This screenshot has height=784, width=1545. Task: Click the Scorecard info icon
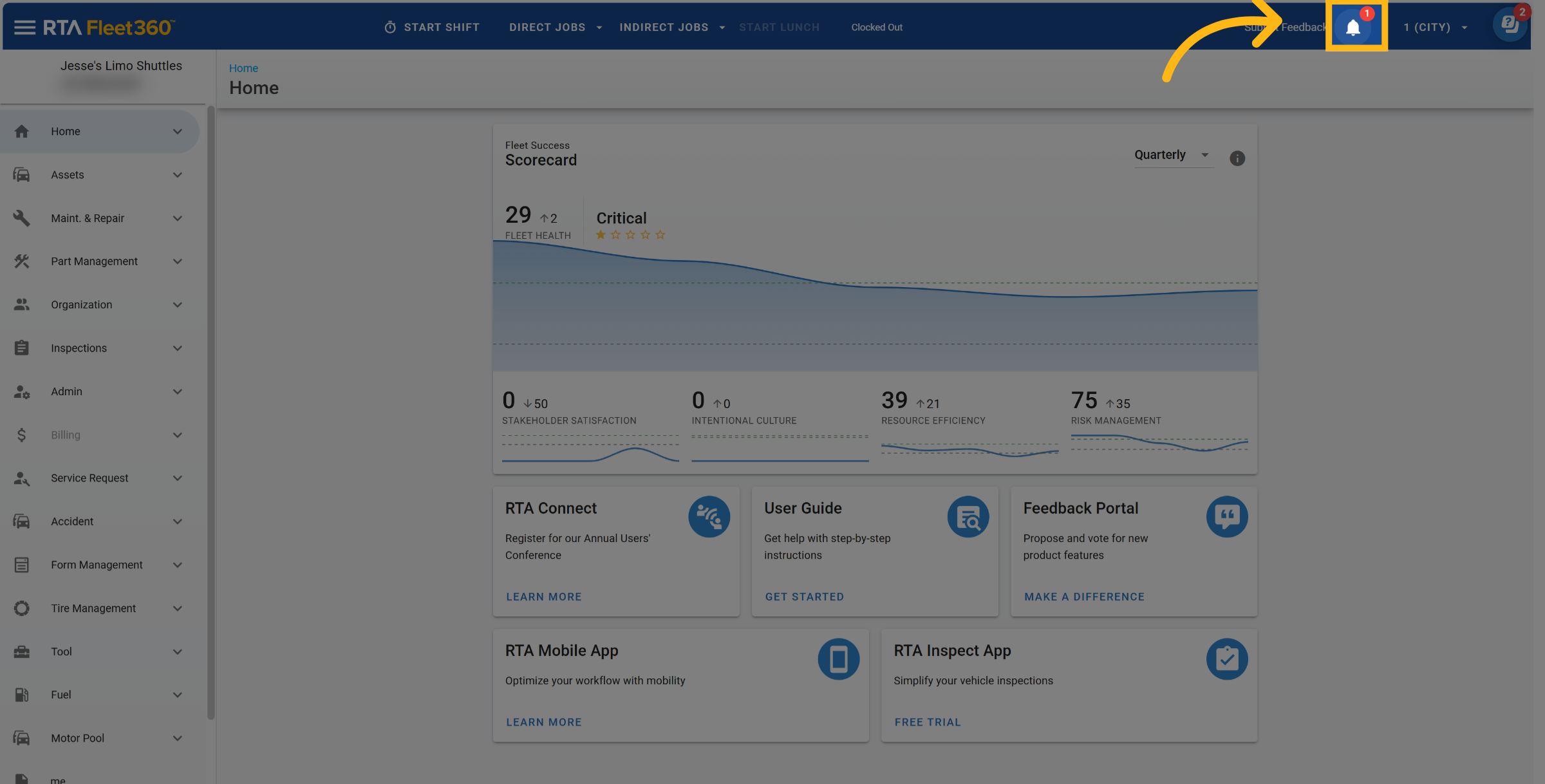click(1237, 158)
